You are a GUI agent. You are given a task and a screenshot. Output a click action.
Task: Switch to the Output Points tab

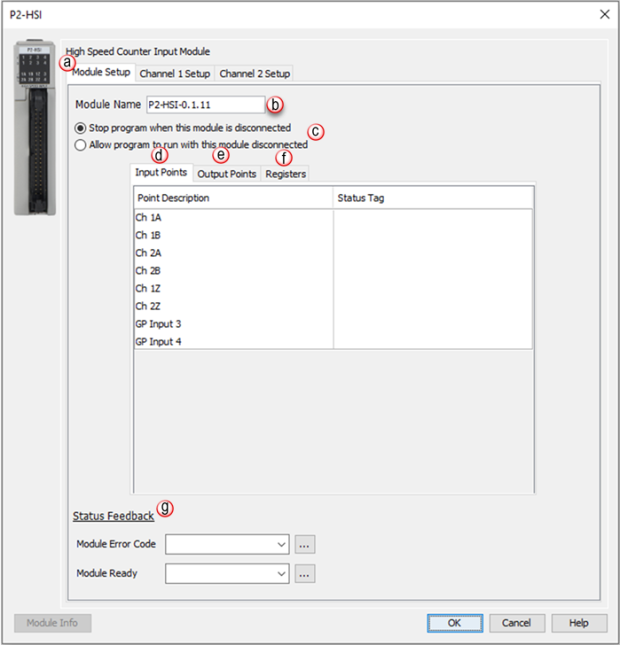click(x=226, y=173)
